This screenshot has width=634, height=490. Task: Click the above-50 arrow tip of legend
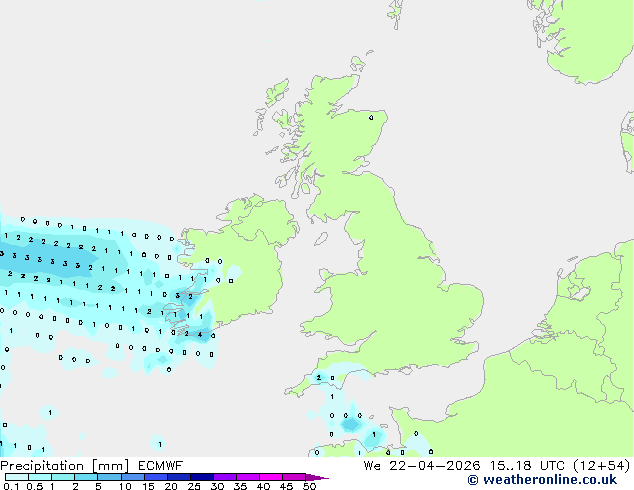tap(317, 477)
